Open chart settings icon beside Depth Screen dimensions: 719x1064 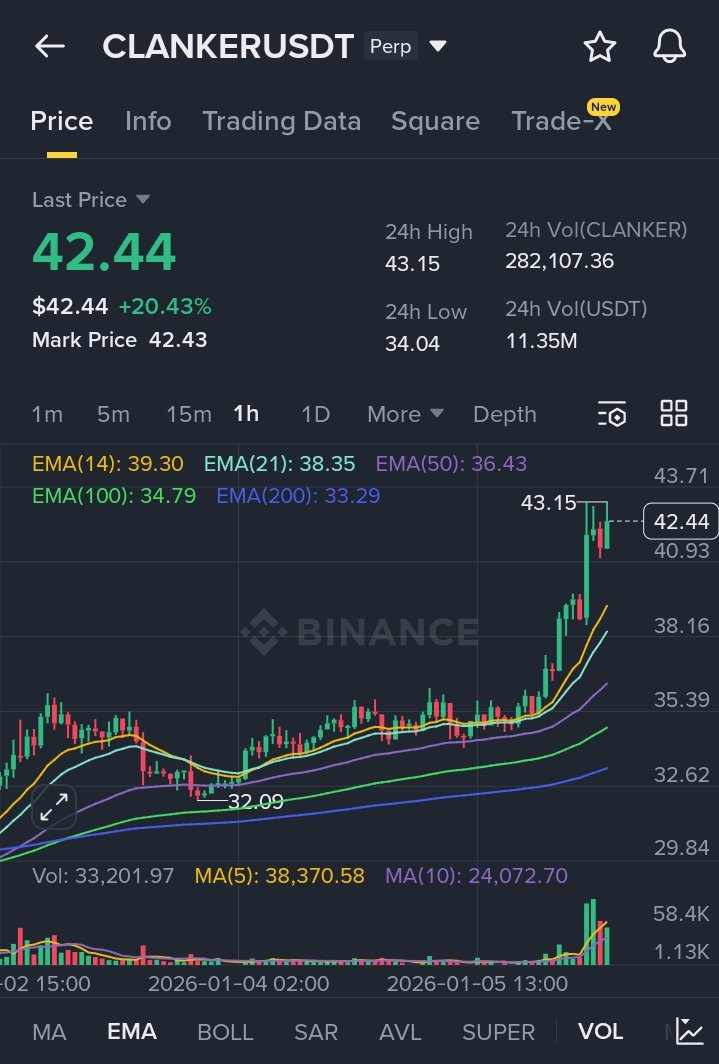(612, 413)
